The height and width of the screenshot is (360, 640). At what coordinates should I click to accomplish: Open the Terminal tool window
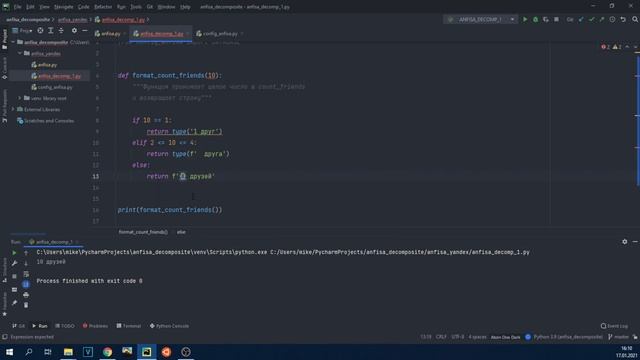129,326
